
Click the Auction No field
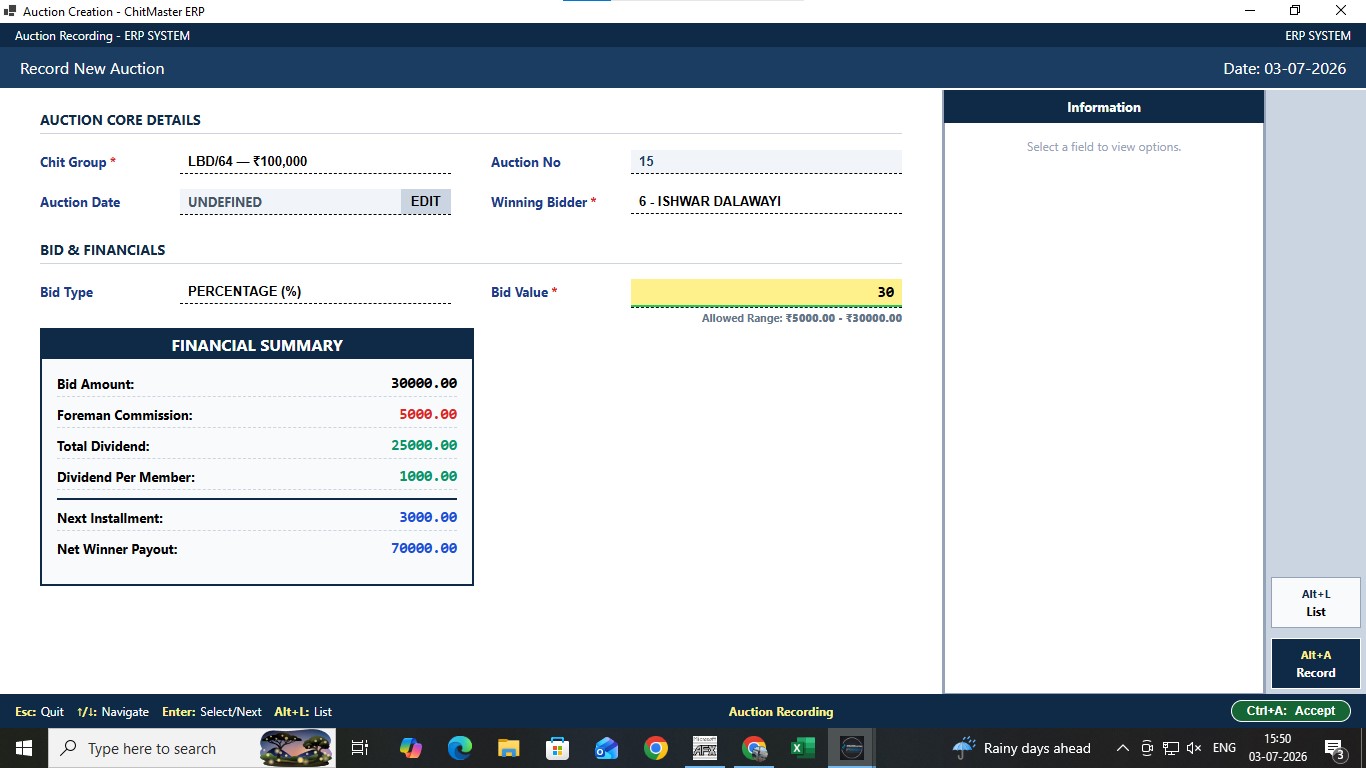click(766, 162)
